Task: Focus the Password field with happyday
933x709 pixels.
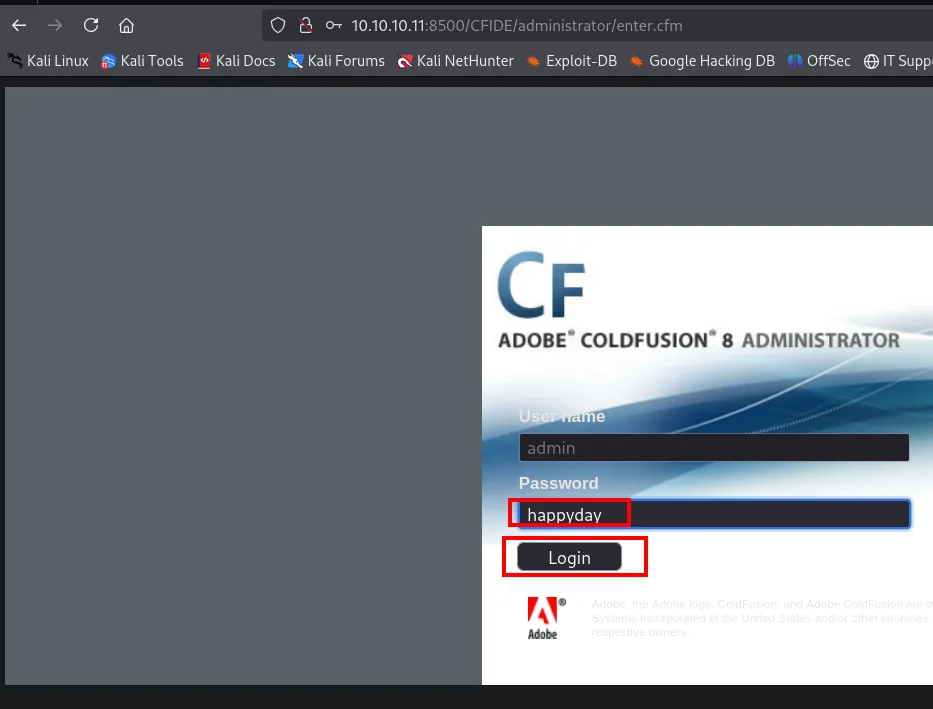Action: point(714,514)
